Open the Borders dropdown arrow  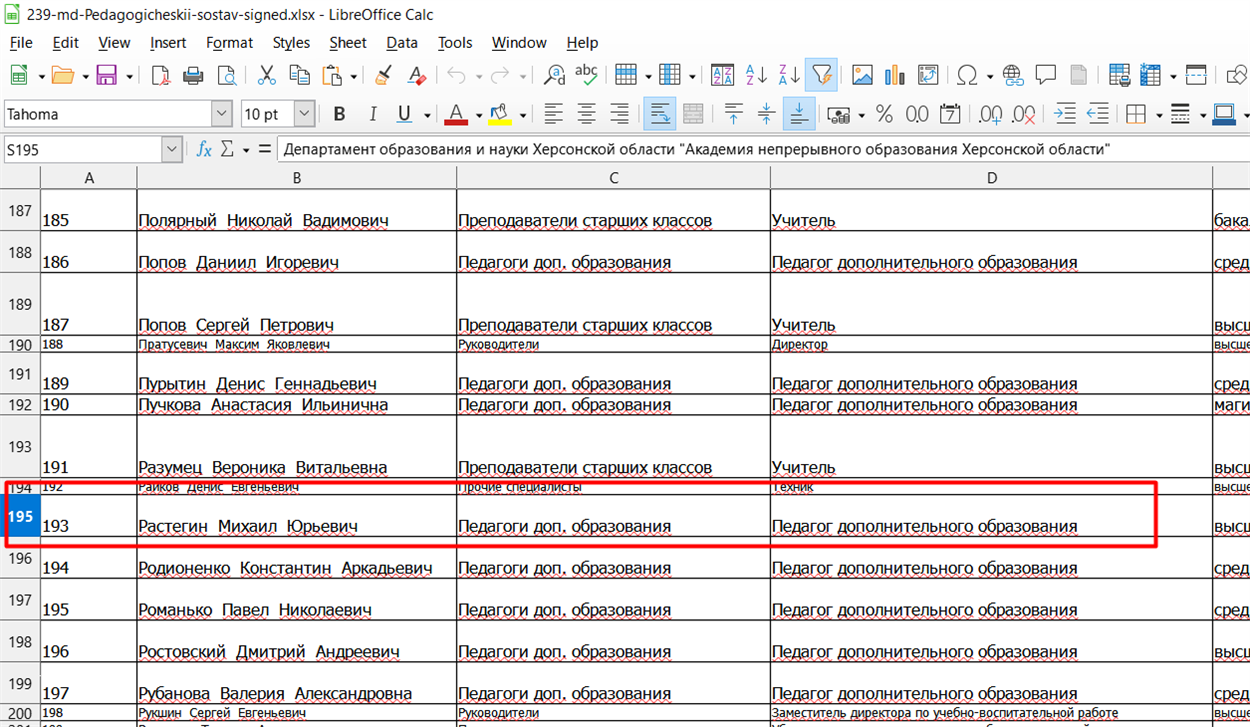[1158, 114]
